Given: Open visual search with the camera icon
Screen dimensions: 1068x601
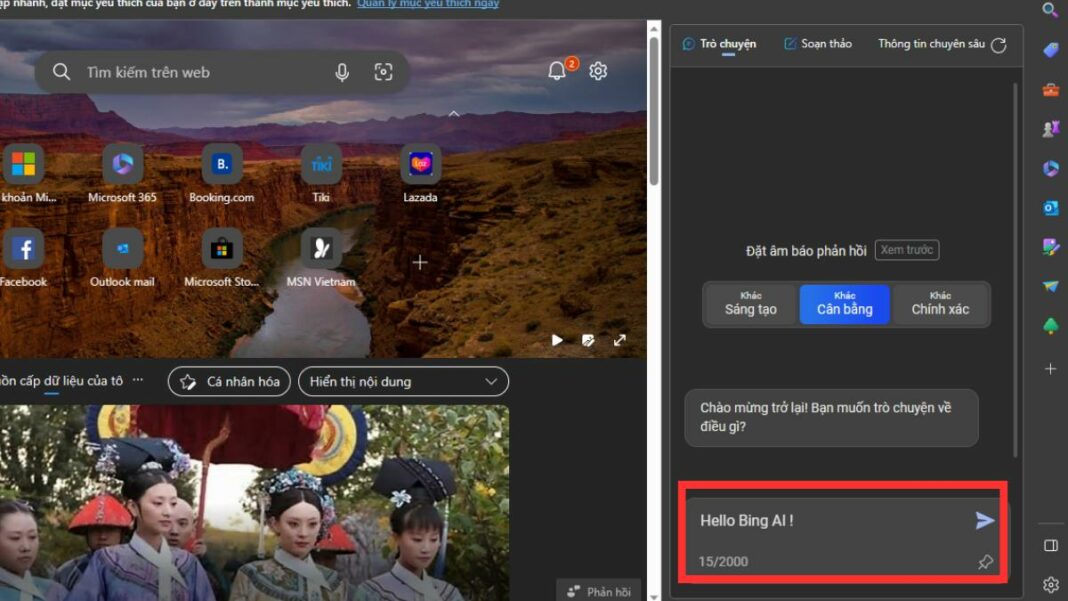Looking at the screenshot, I should [x=384, y=71].
